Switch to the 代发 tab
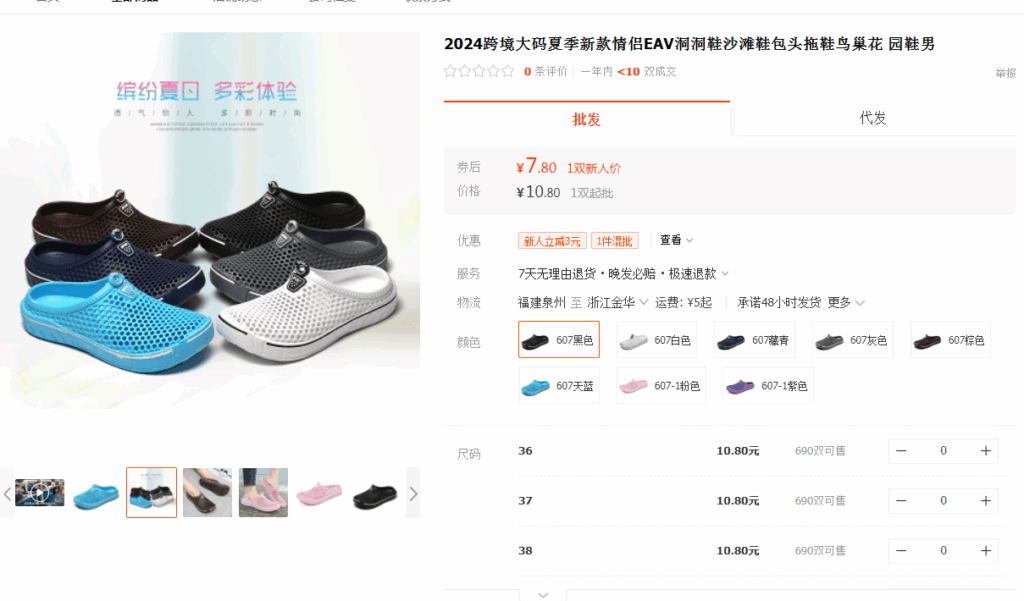The height and width of the screenshot is (601, 1024). (x=872, y=118)
